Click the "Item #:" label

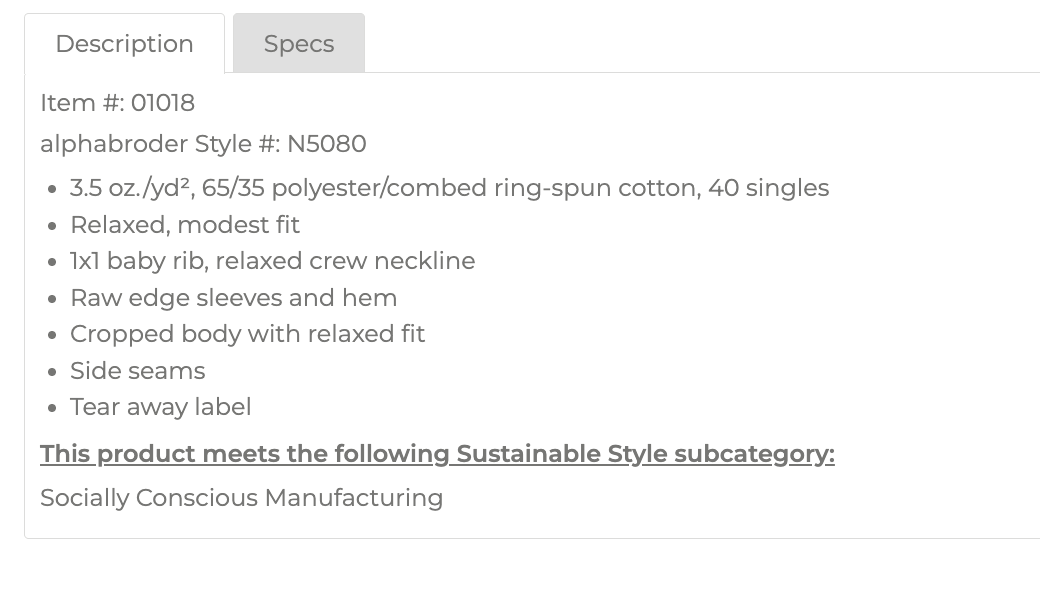tap(82, 103)
